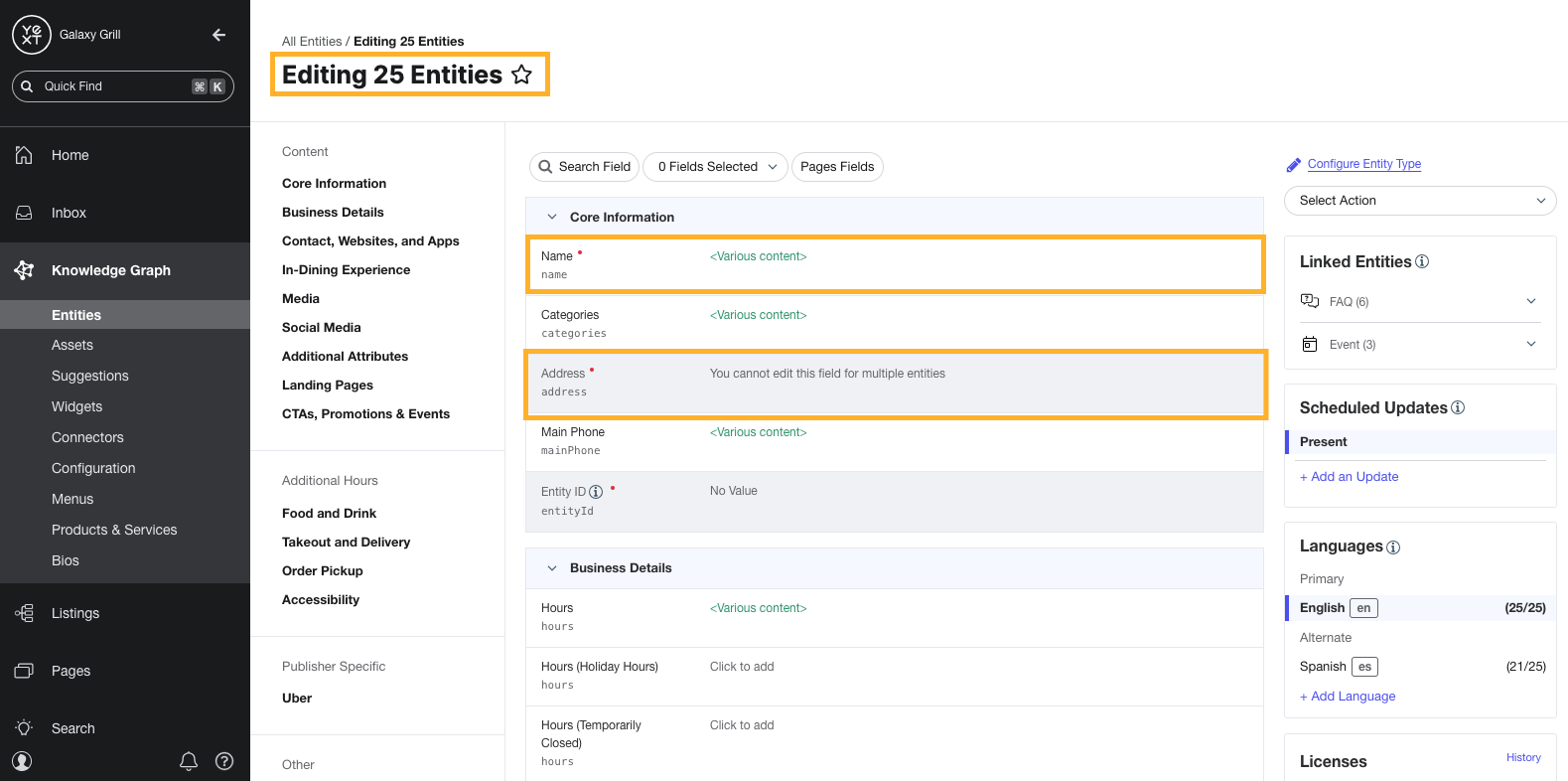Screen dimensions: 1568x781
Task: Expand the FAQ linked entities row
Action: [1530, 302]
